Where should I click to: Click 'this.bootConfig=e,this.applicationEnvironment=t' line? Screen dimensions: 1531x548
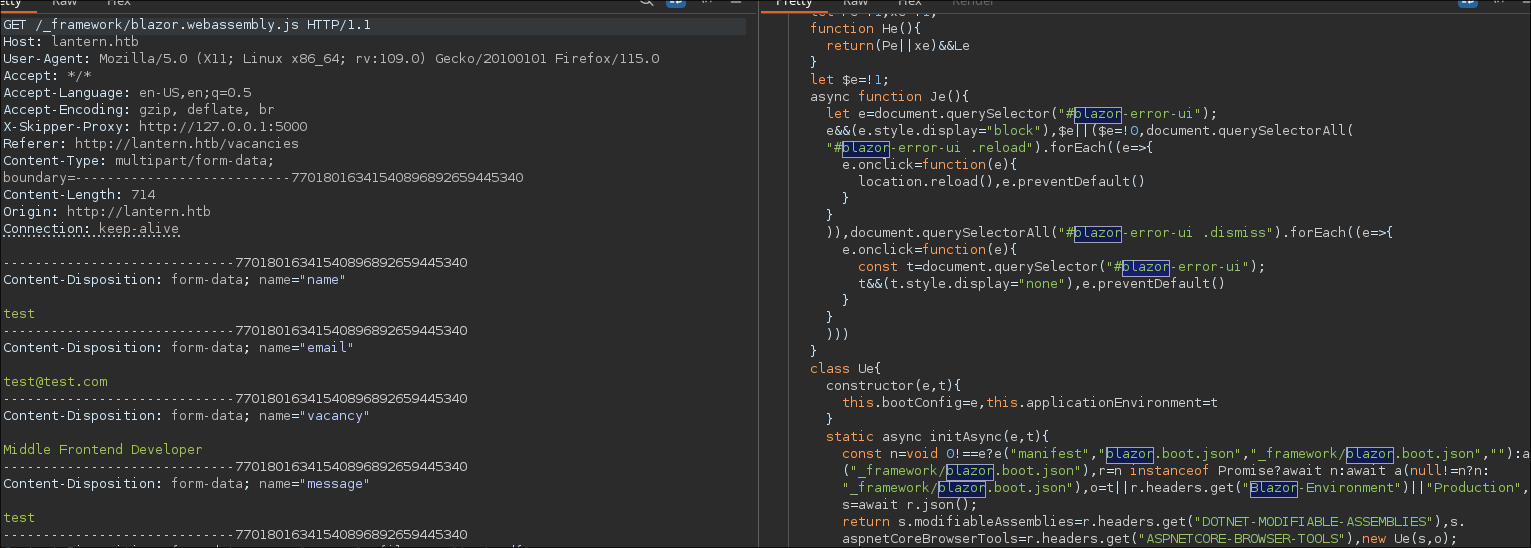(x=1029, y=403)
